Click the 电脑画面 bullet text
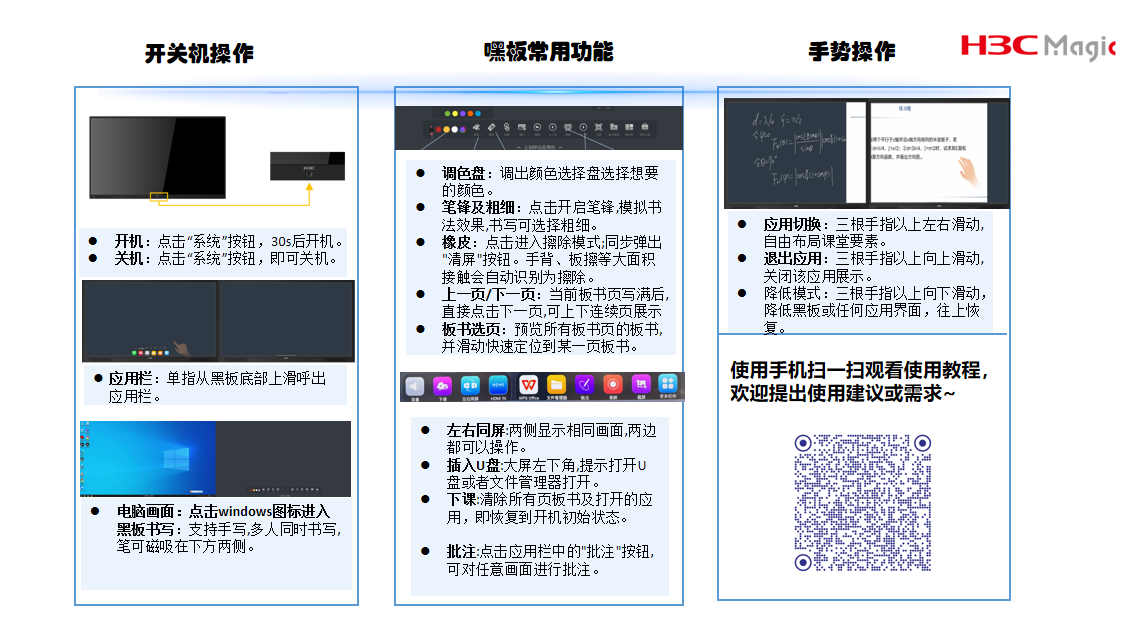Screen dimensions: 1139x624 point(223,511)
